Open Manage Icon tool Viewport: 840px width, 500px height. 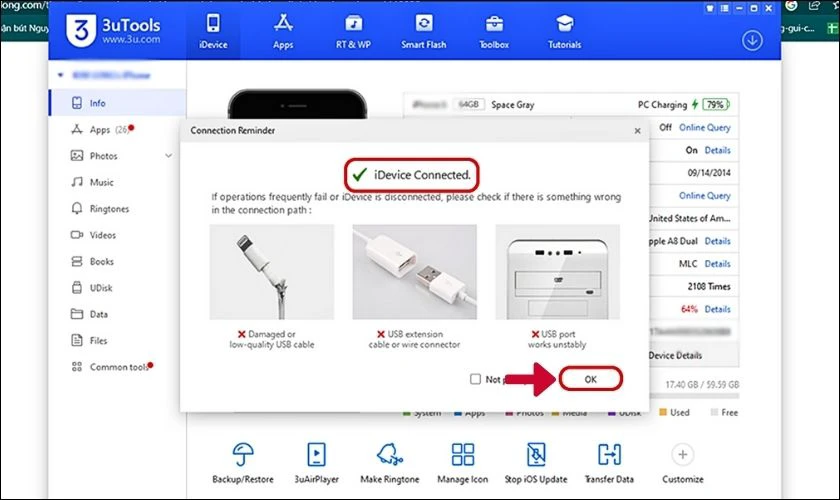point(462,463)
